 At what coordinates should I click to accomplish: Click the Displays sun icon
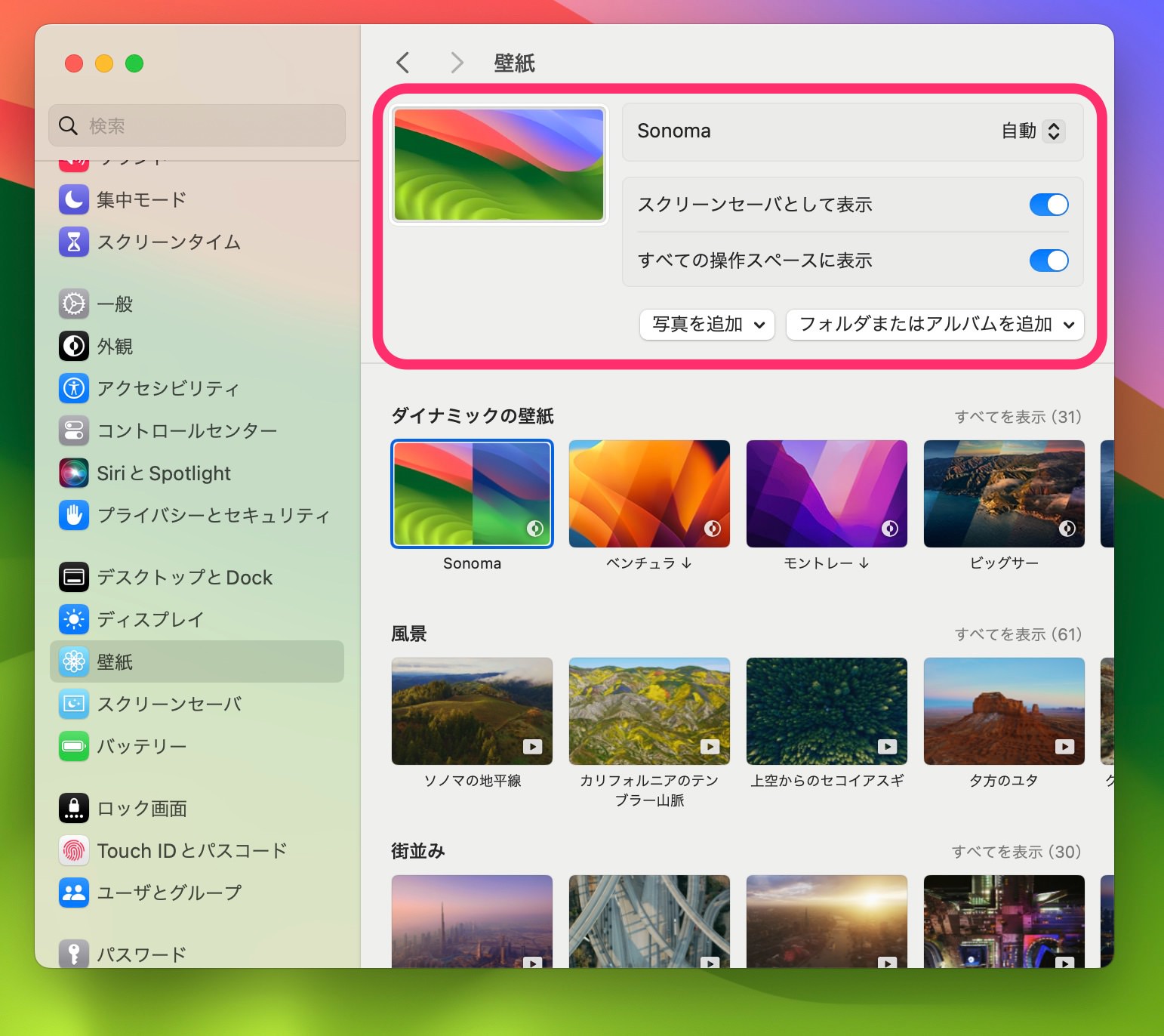74,619
